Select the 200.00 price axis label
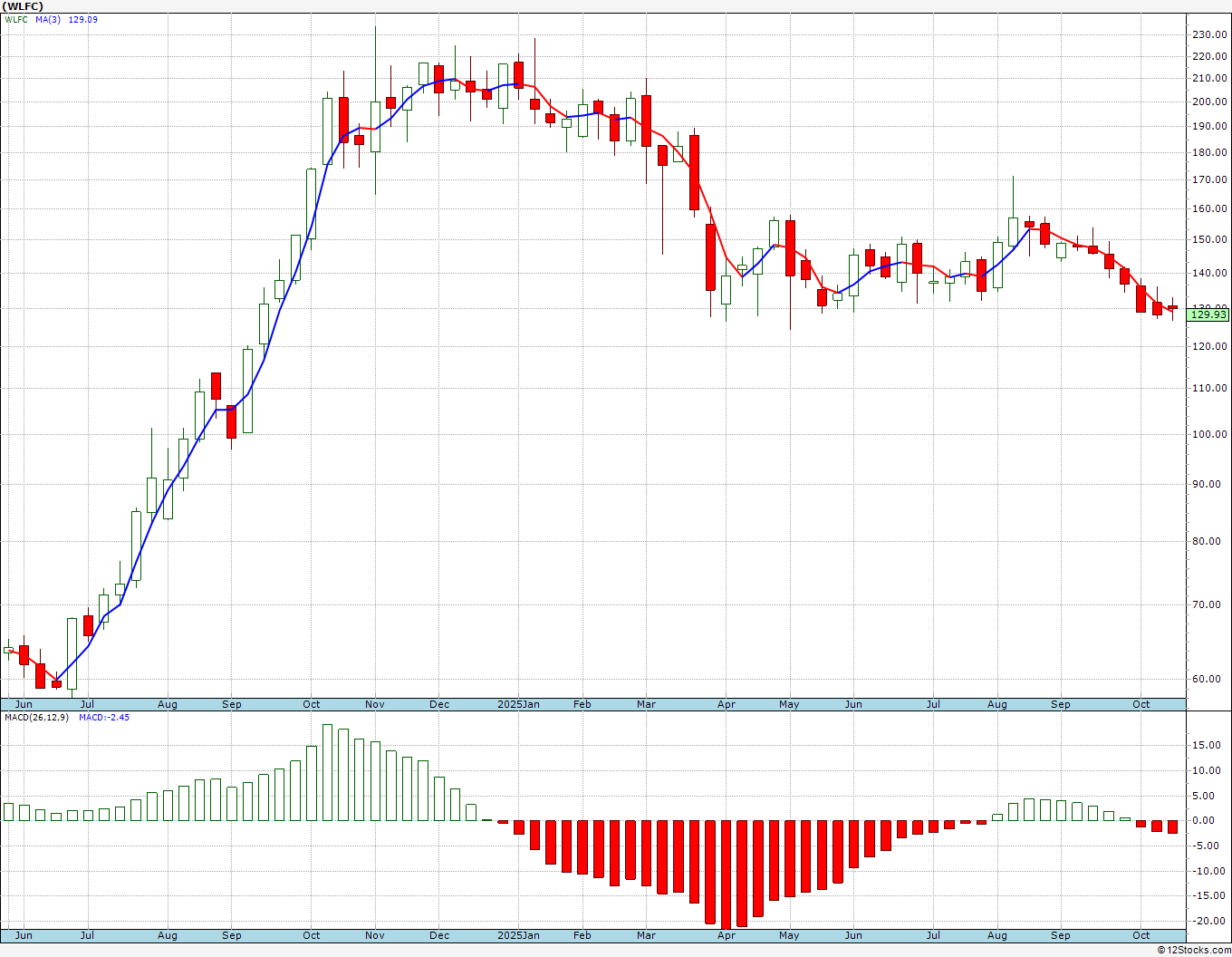Screen dimensions: 1232x957 1209,101
